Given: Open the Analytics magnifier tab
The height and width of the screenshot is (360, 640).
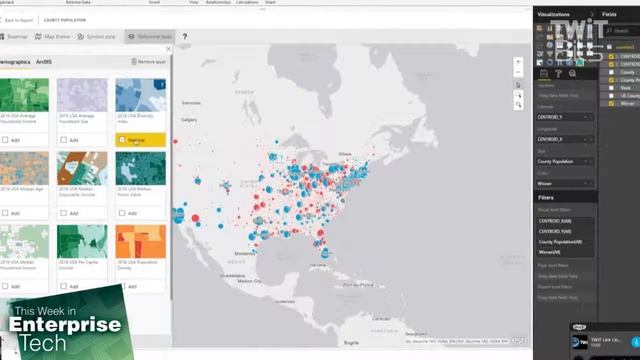Looking at the screenshot, I should [572, 73].
